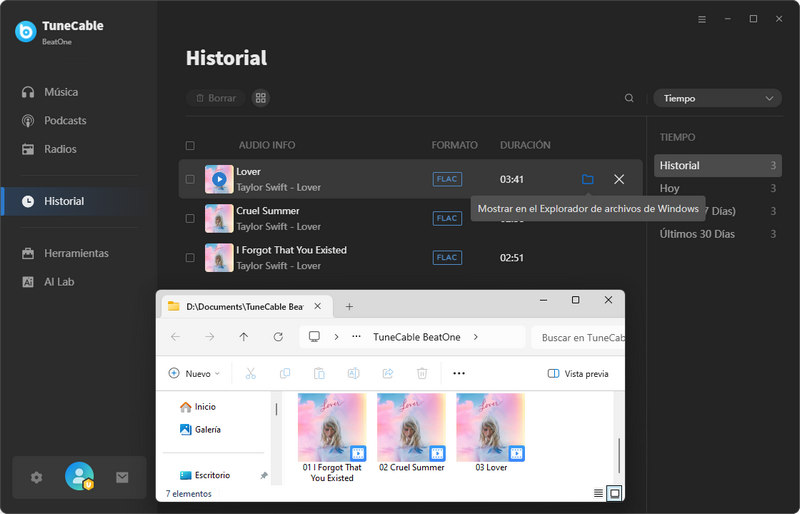Expand breadcrumb chevron after TuneCable BeatOne
Image resolution: width=800 pixels, height=514 pixels.
click(475, 337)
